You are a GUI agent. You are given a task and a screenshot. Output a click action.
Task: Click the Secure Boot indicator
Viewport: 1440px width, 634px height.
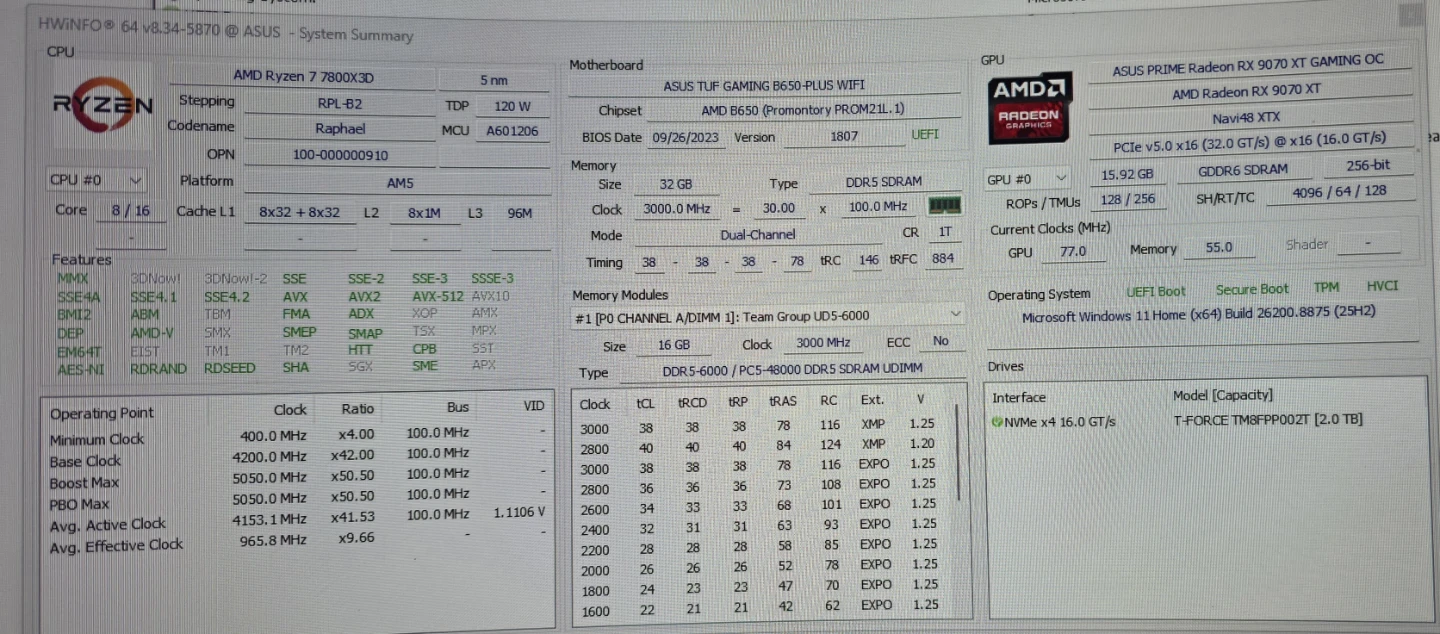(1251, 289)
